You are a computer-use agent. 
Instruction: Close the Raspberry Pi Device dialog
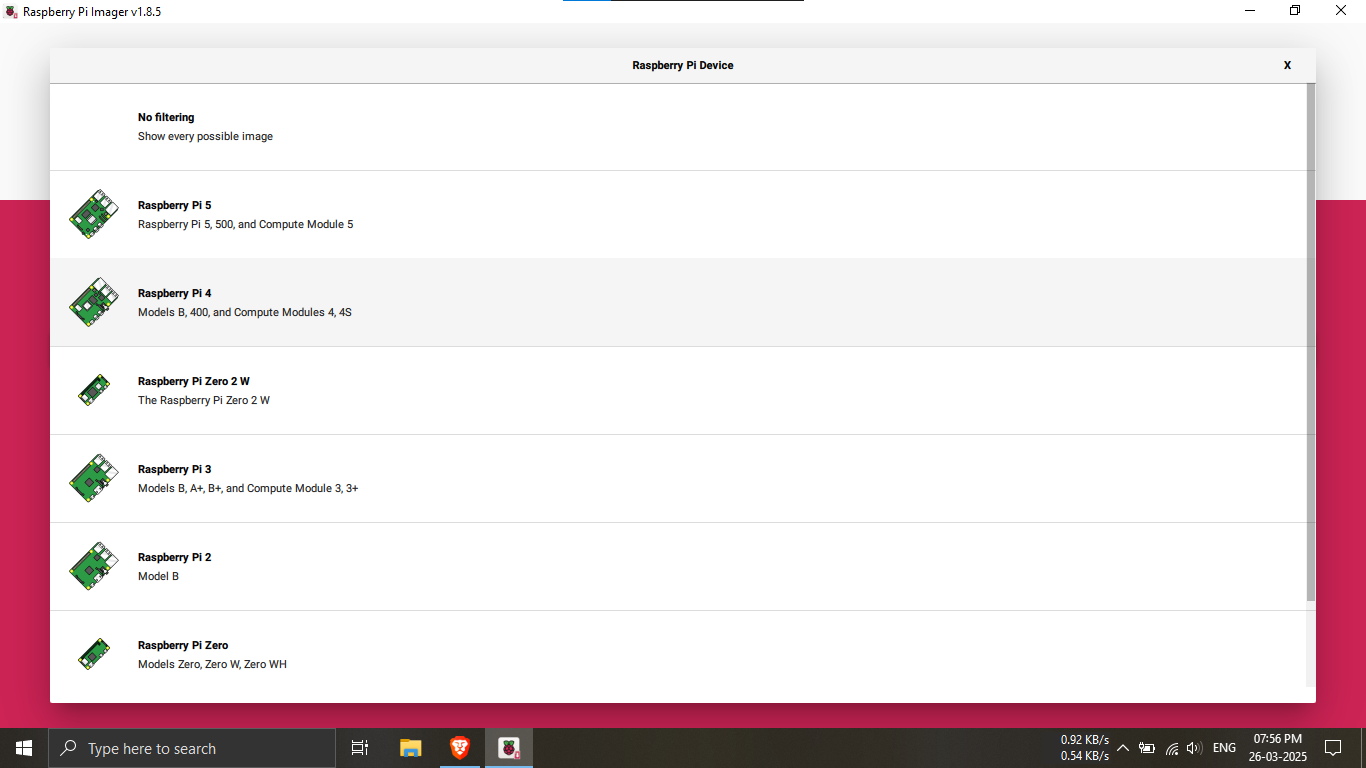tap(1287, 65)
